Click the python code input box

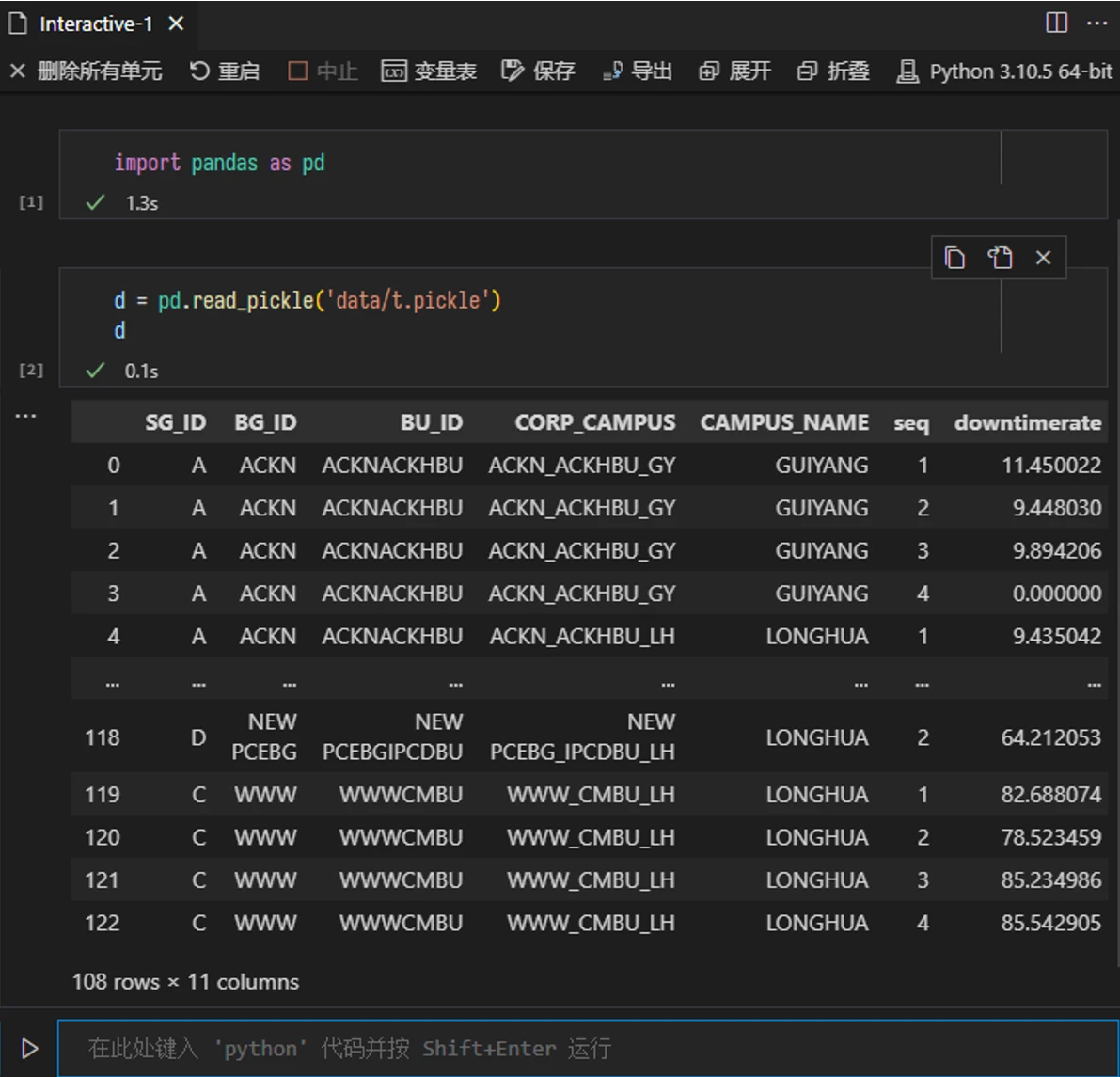[583, 1048]
